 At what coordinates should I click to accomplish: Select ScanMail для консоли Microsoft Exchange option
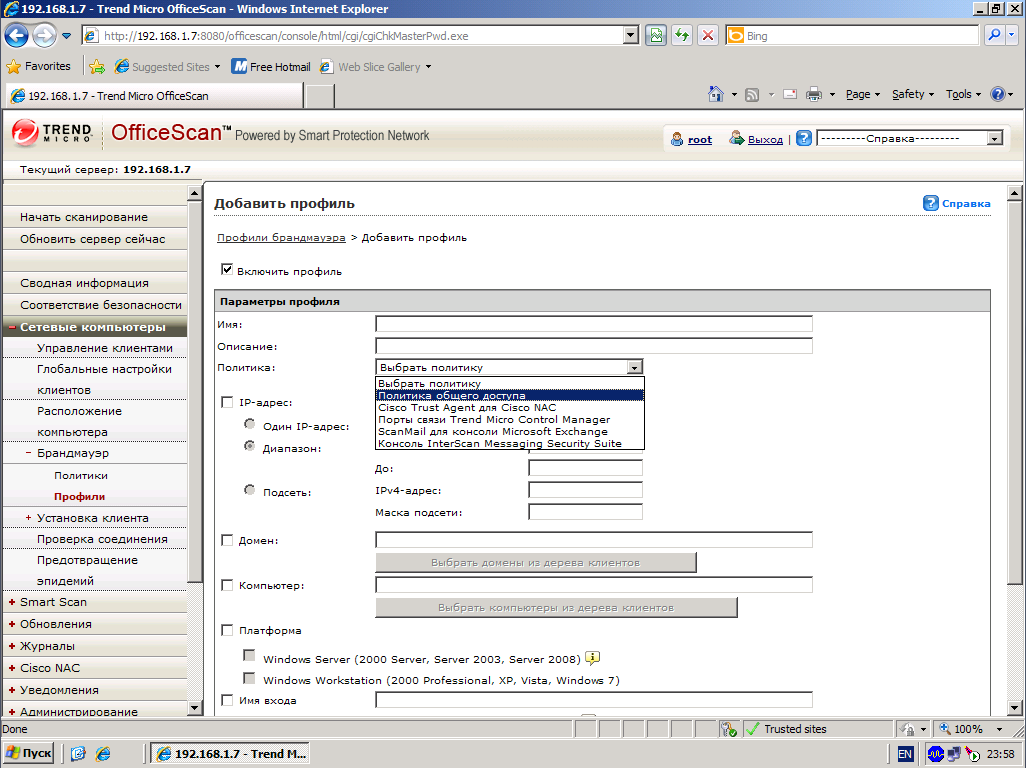[x=510, y=432]
